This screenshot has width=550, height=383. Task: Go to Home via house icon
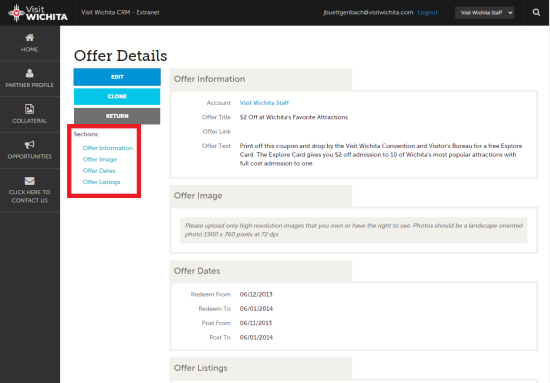click(x=29, y=38)
